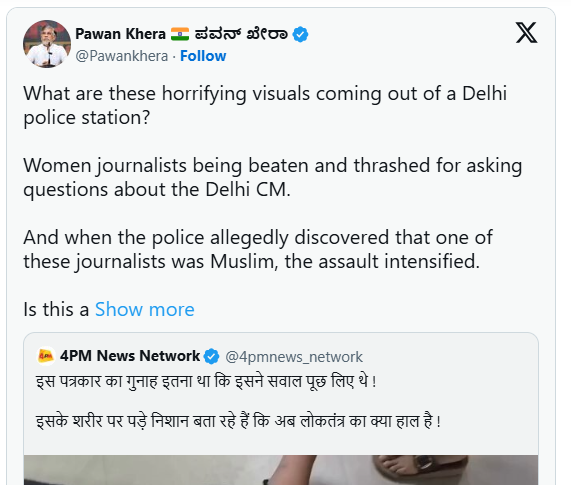Expand the tweet with Show more
The width and height of the screenshot is (571, 485).
pos(145,309)
